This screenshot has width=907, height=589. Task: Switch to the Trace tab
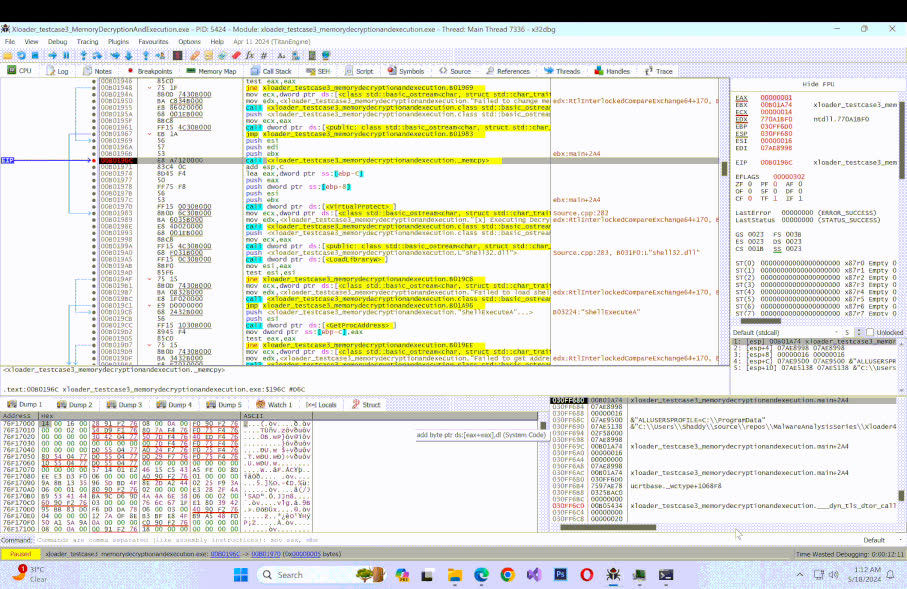[658, 71]
